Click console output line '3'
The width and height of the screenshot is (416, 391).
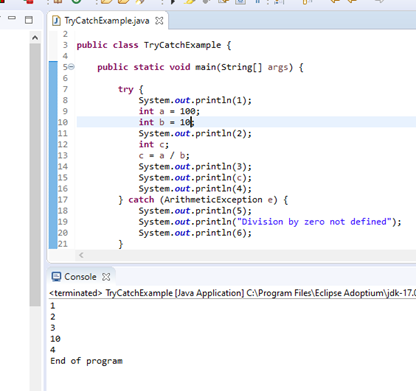53,328
